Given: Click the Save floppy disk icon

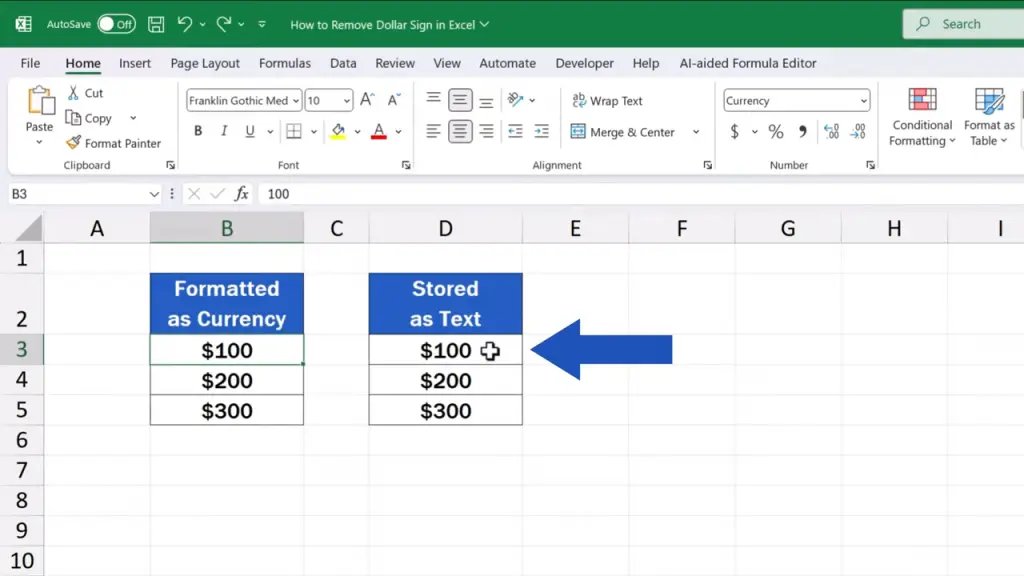Looking at the screenshot, I should tap(156, 24).
